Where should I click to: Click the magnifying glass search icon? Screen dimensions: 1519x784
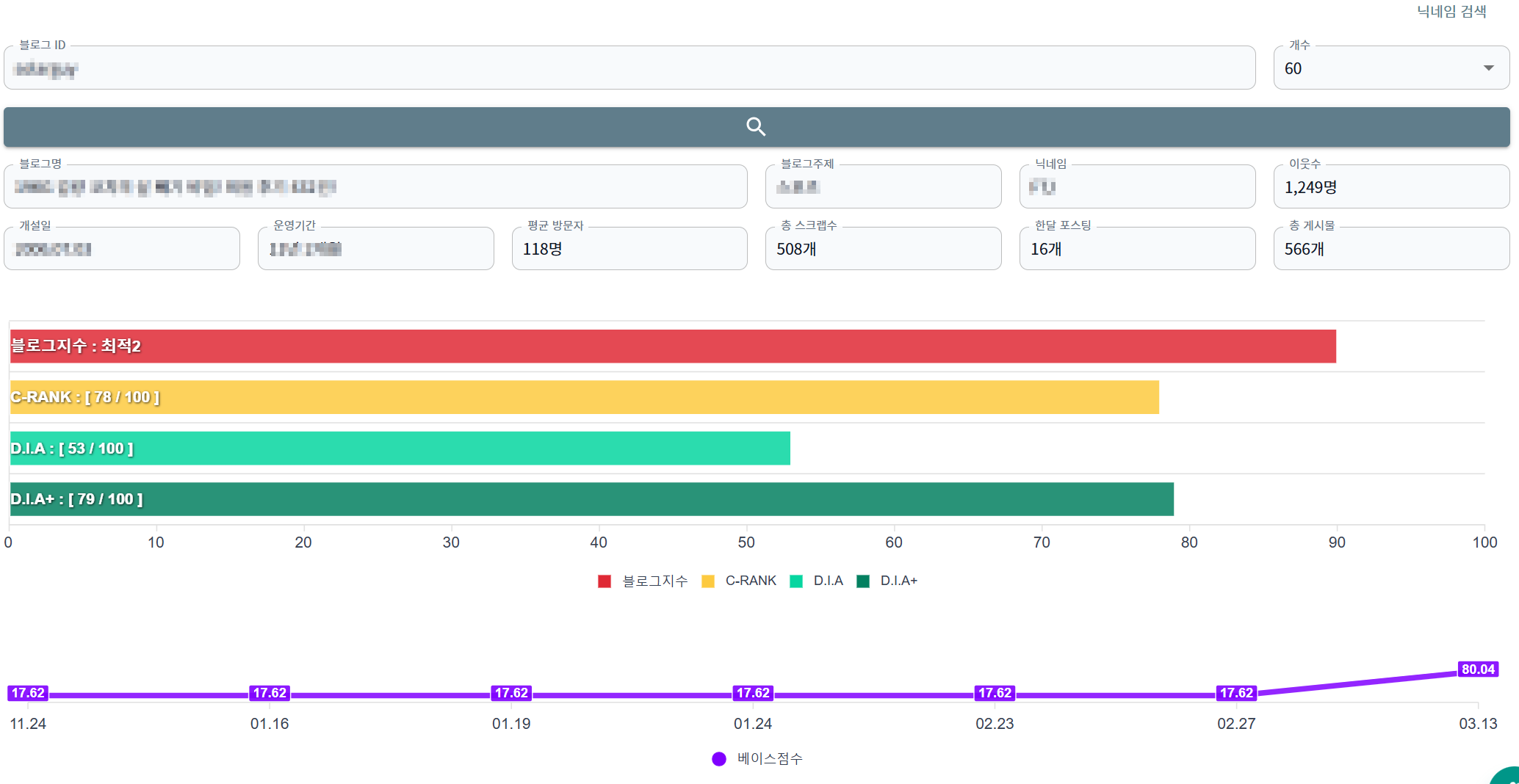pyautogui.click(x=756, y=127)
